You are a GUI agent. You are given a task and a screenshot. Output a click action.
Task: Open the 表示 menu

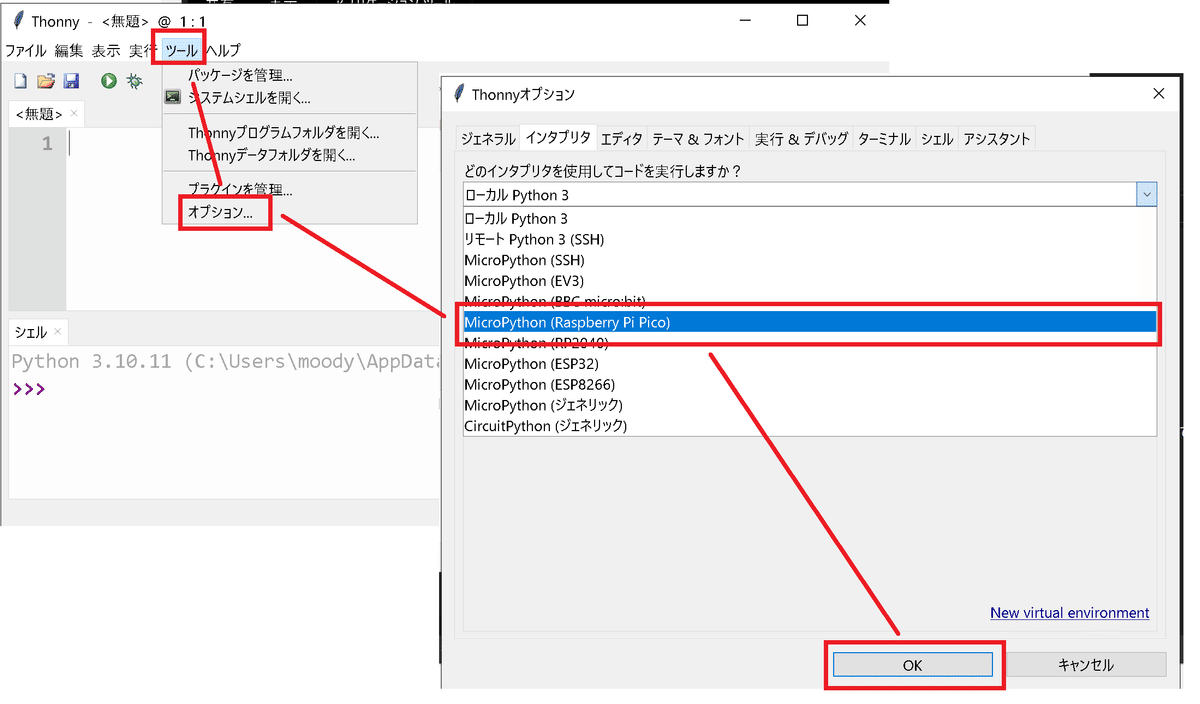pyautogui.click(x=106, y=50)
